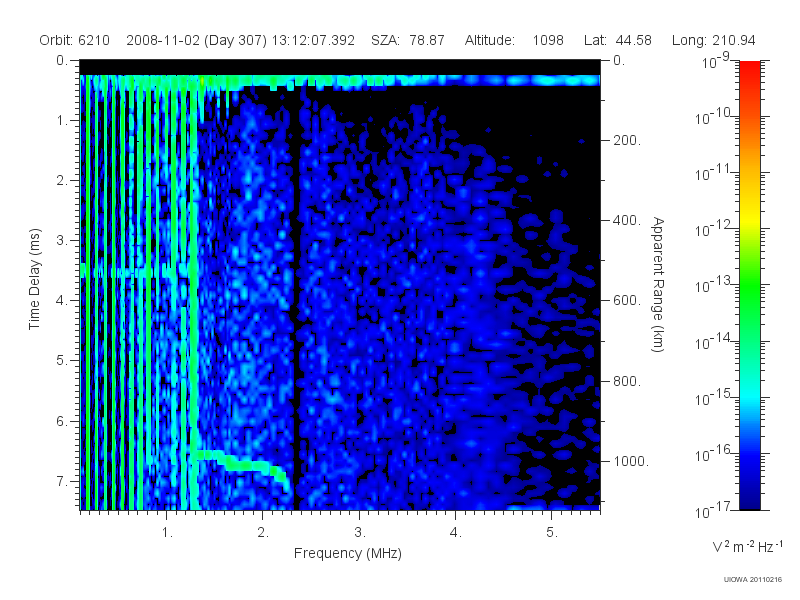The height and width of the screenshot is (600, 800).
Task: Click the '10⁻¹⁵' color scale label
Action: [x=713, y=397]
